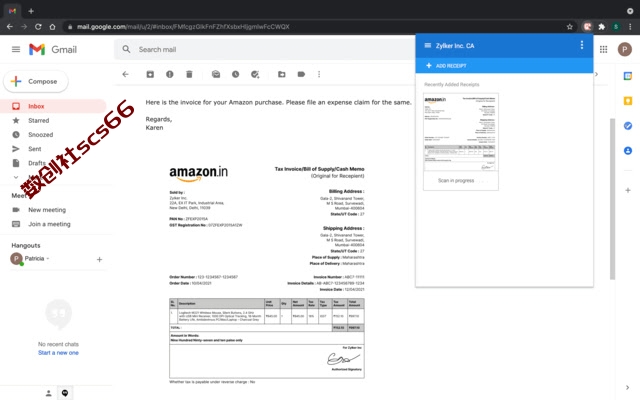Get add-ons plus icon
The image size is (640, 400).
pos(628,190)
